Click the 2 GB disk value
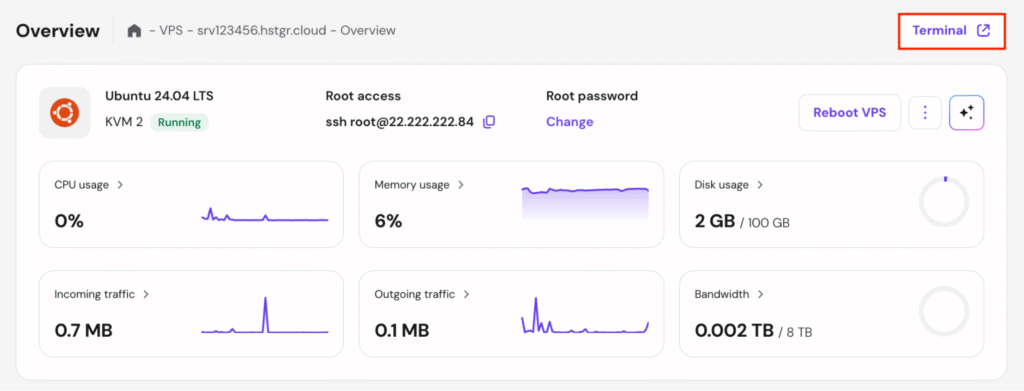 point(715,221)
